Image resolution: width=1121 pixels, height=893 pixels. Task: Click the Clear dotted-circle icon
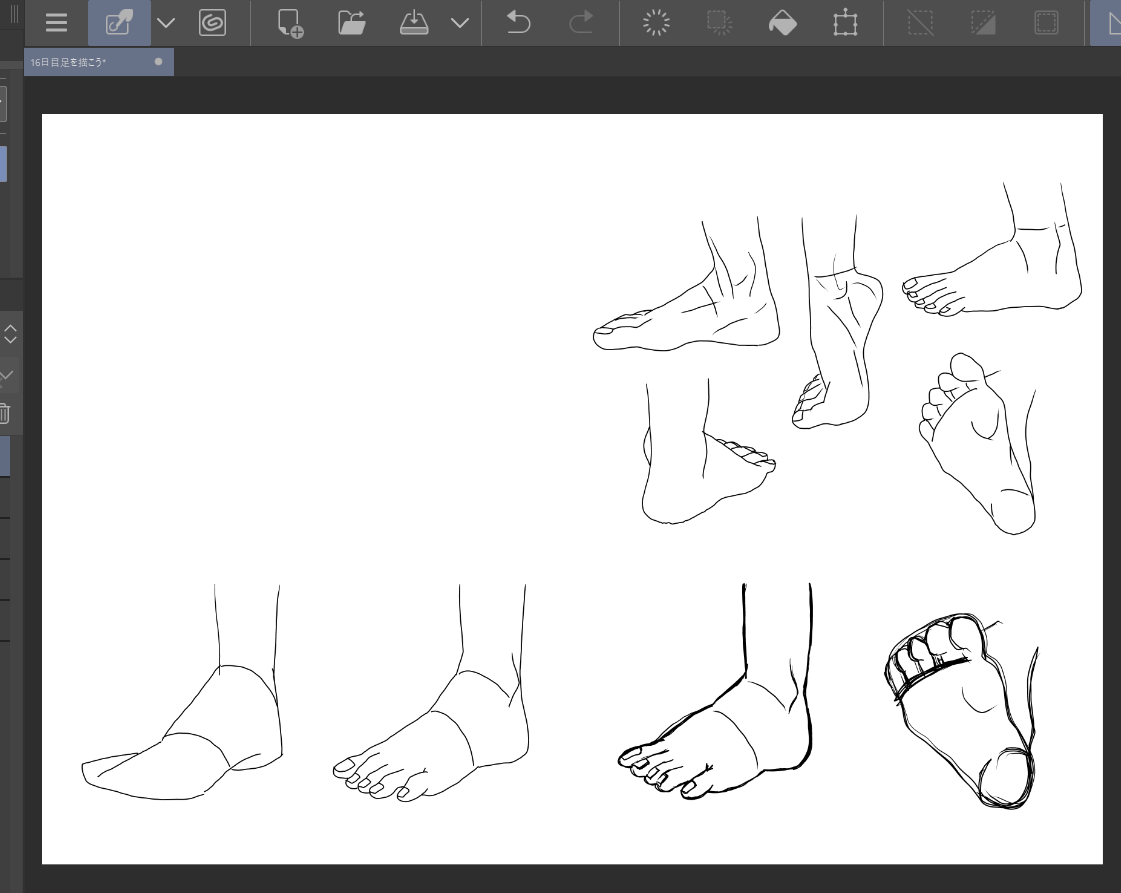click(x=655, y=23)
